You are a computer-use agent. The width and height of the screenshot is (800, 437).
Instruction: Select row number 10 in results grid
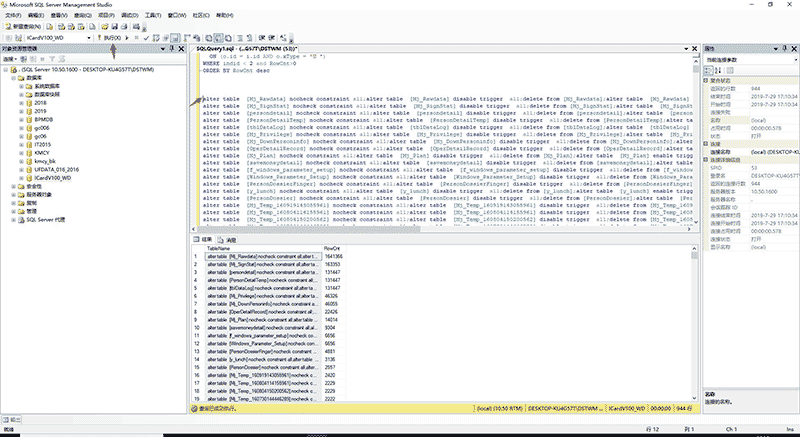[x=197, y=328]
